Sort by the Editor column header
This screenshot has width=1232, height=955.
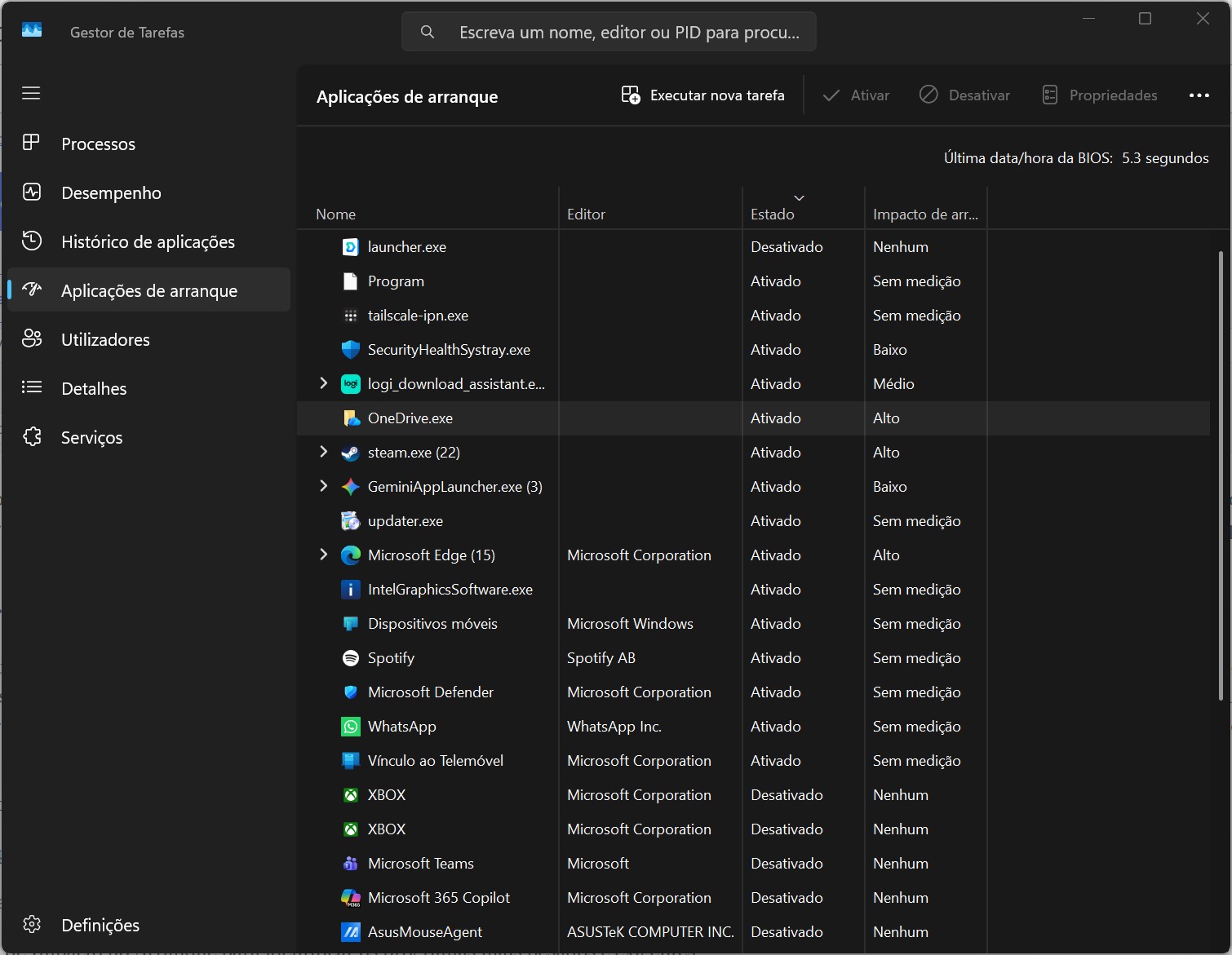[x=650, y=209]
